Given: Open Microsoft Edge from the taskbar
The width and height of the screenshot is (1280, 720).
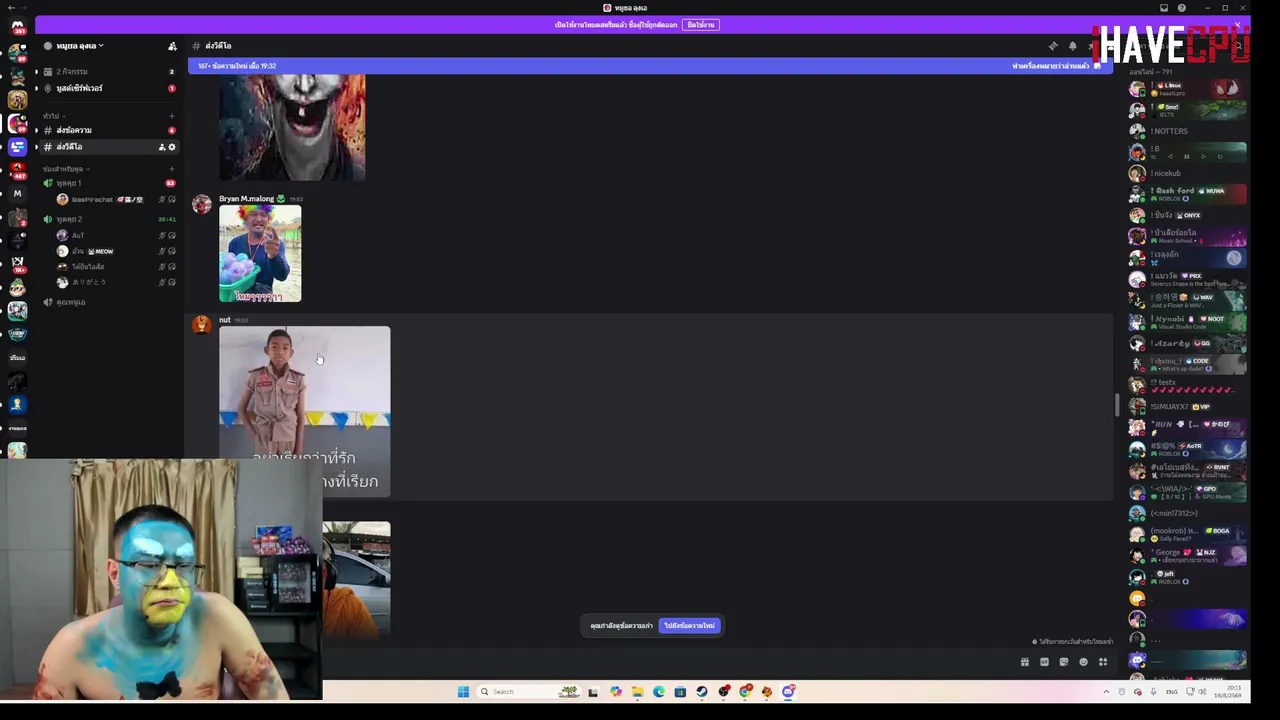Looking at the screenshot, I should 659,692.
